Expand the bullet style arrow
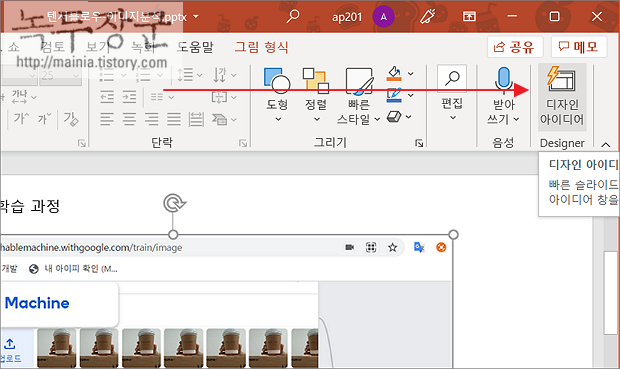Viewport: 620px width, 369px height. (x=123, y=75)
